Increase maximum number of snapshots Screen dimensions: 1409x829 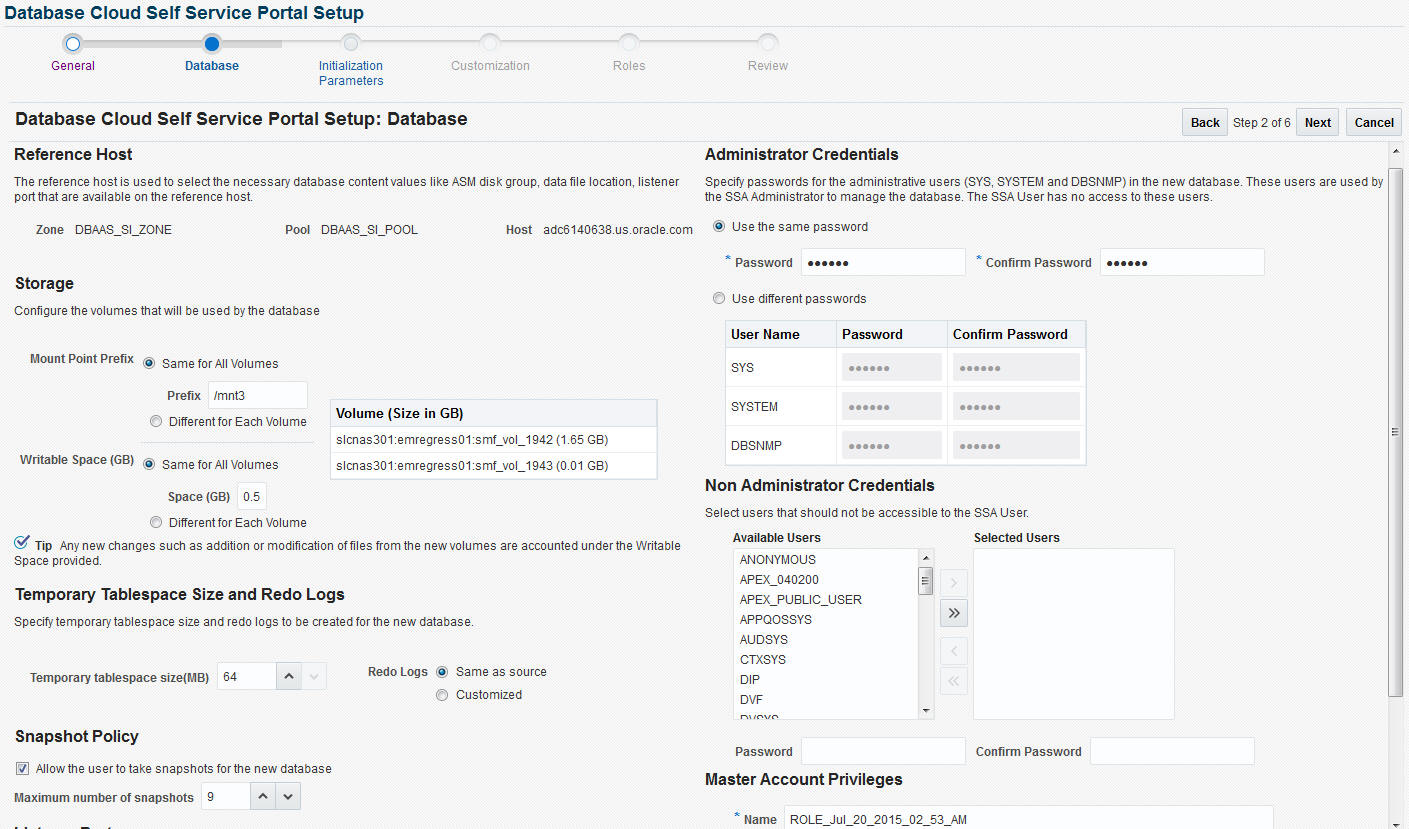pyautogui.click(x=262, y=797)
